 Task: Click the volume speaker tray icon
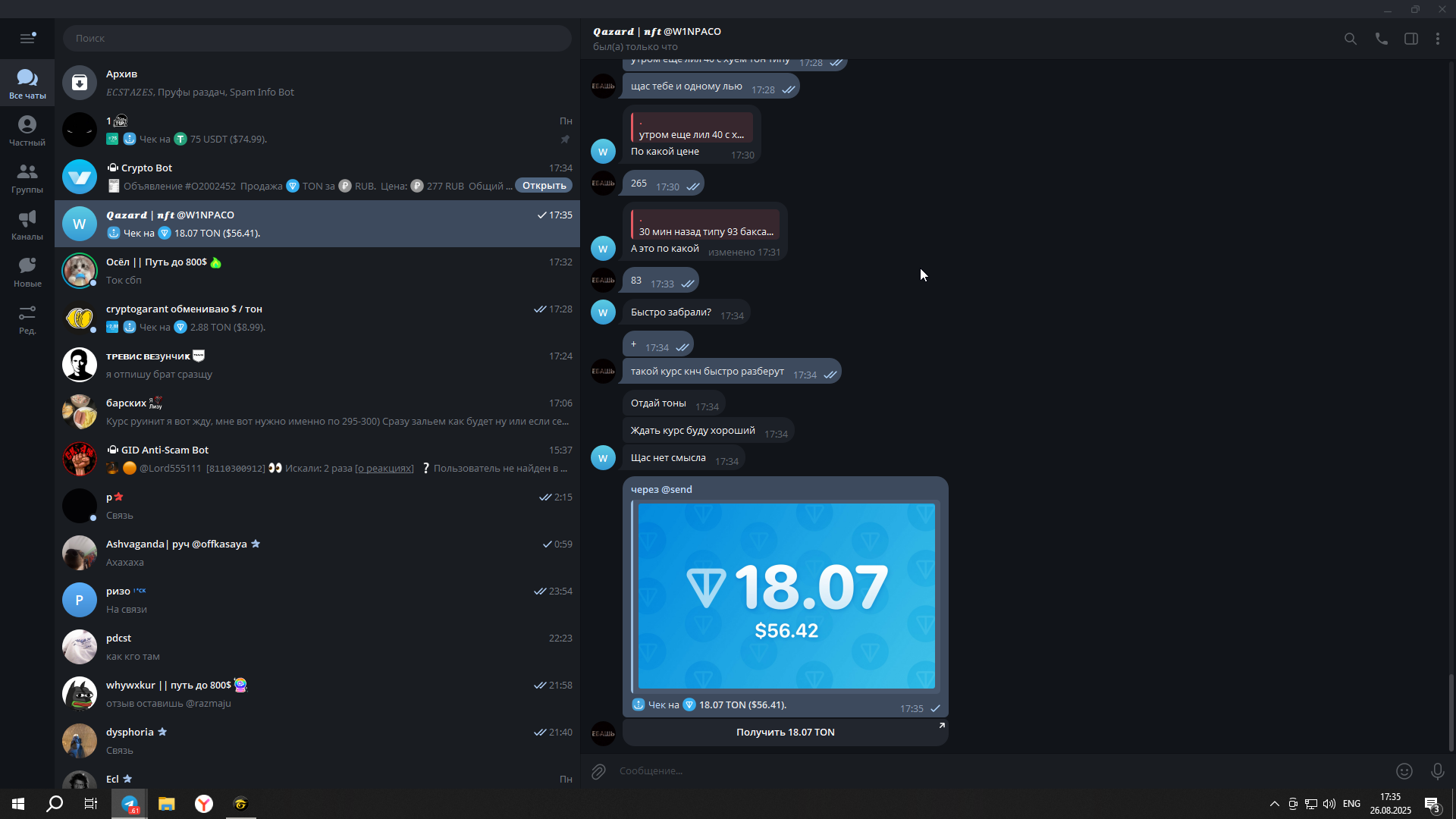tap(1329, 804)
